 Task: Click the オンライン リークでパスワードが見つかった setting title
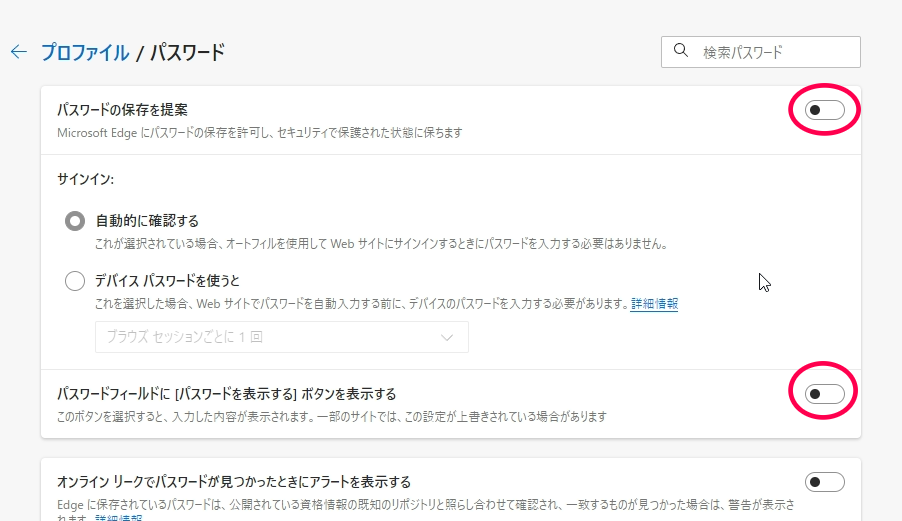coord(234,482)
